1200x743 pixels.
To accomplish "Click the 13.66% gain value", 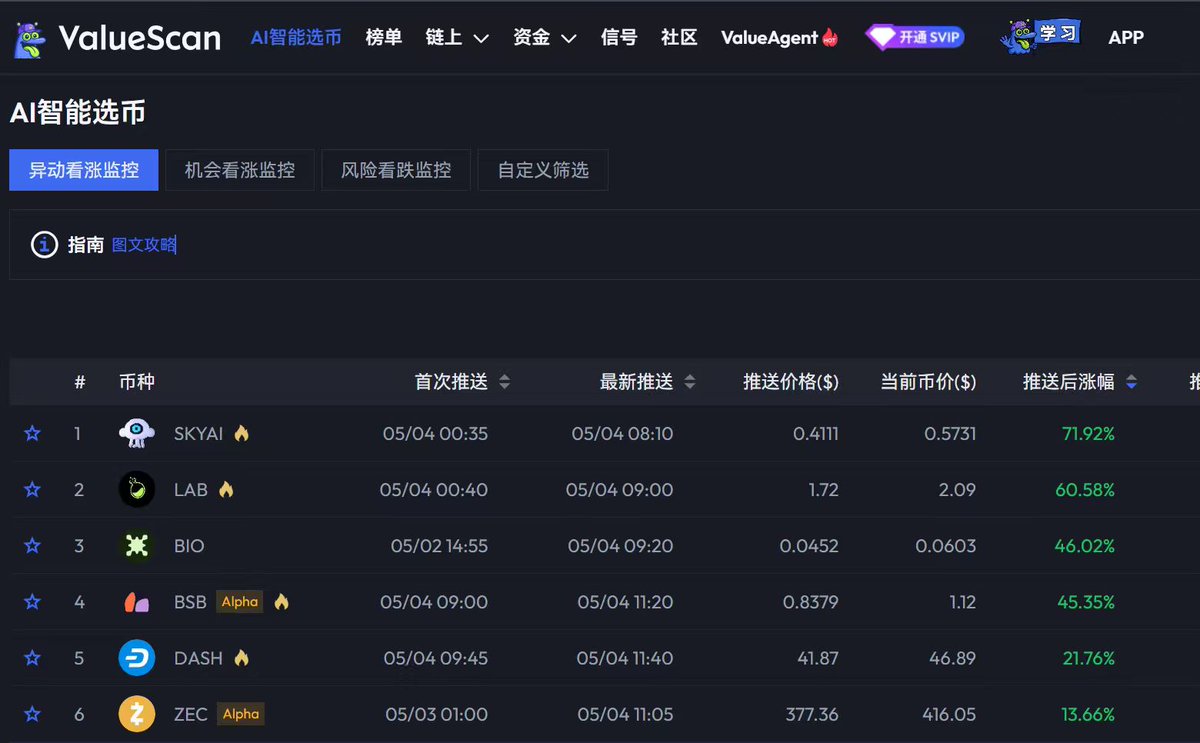I will pos(1088,714).
